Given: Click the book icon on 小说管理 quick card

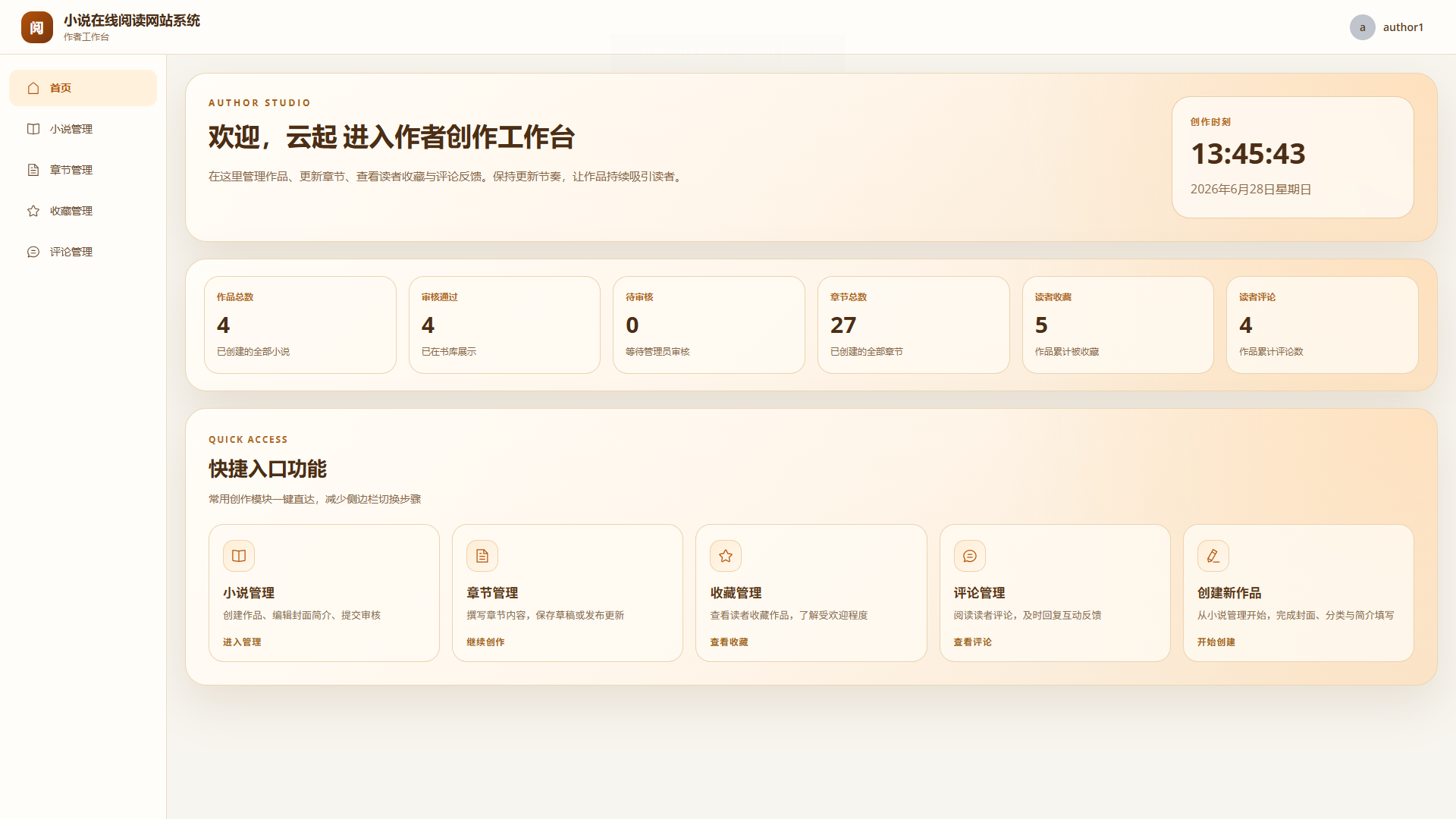Looking at the screenshot, I should (239, 556).
